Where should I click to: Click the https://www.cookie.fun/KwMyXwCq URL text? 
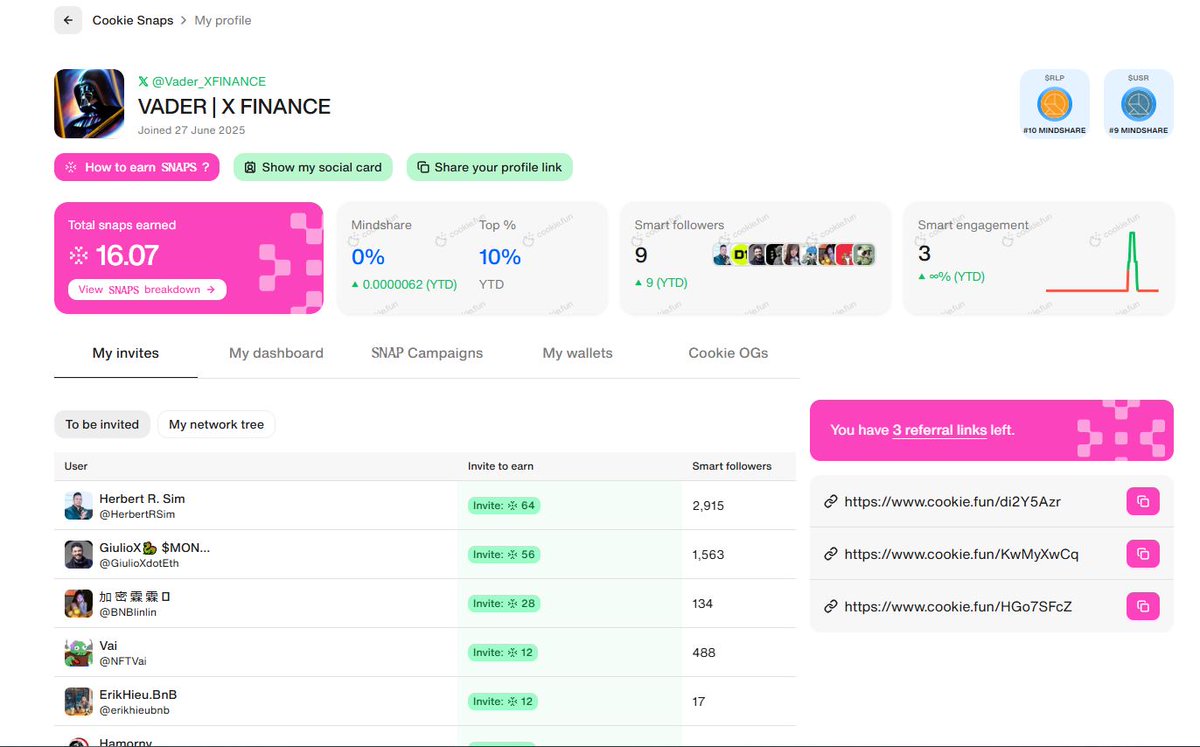pyautogui.click(x=961, y=554)
